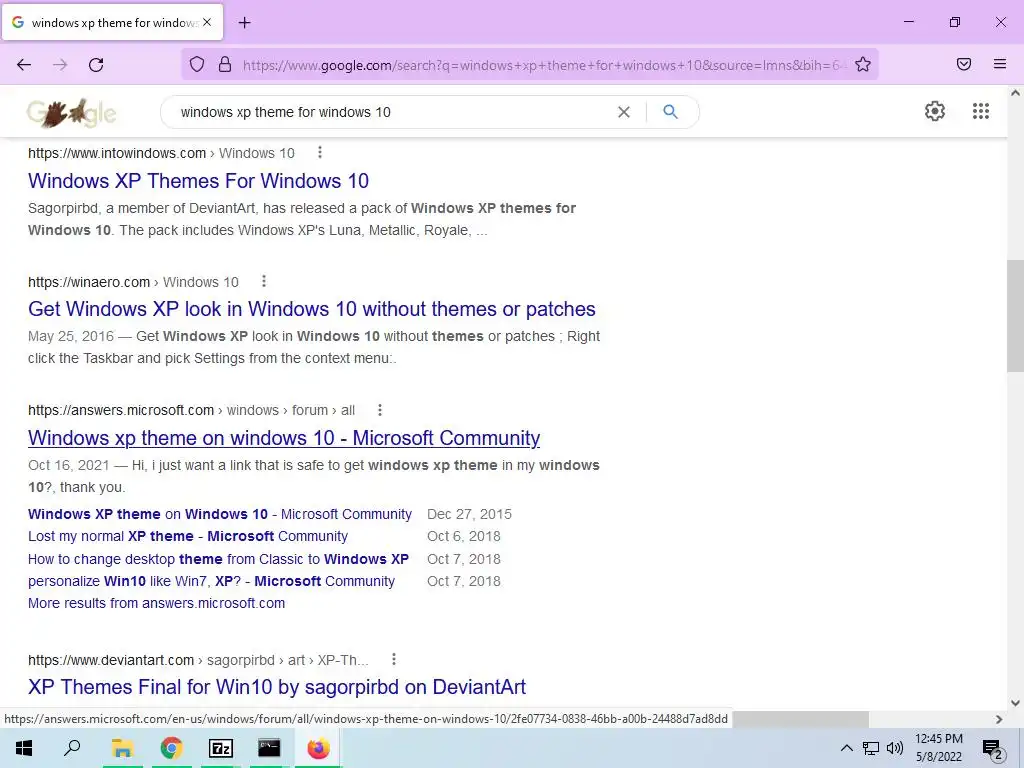Open the Save to Pocket icon
Screen dimensions: 1024x768
click(963, 64)
